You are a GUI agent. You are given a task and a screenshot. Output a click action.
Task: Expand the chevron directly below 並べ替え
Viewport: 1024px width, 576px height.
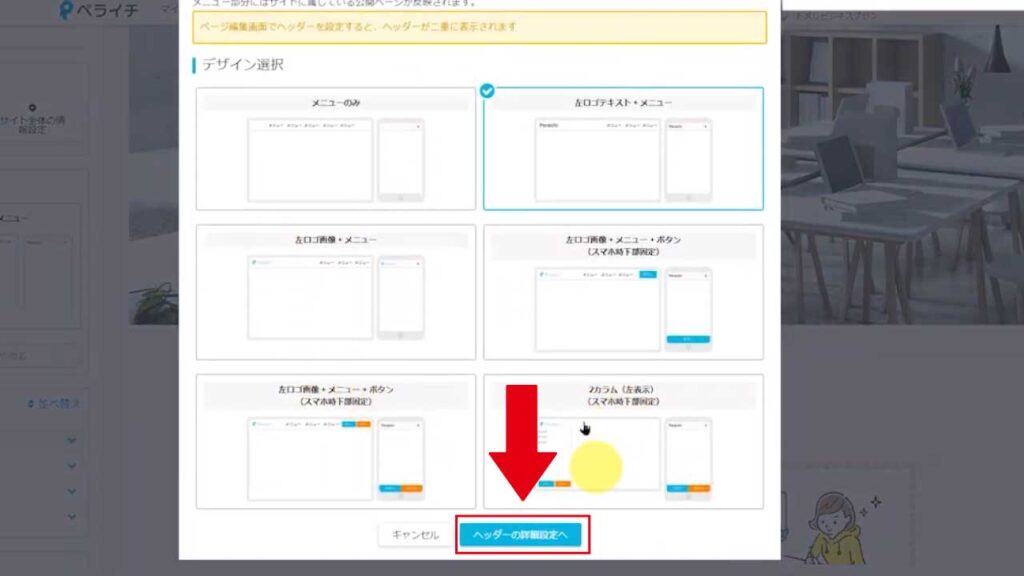pos(72,440)
